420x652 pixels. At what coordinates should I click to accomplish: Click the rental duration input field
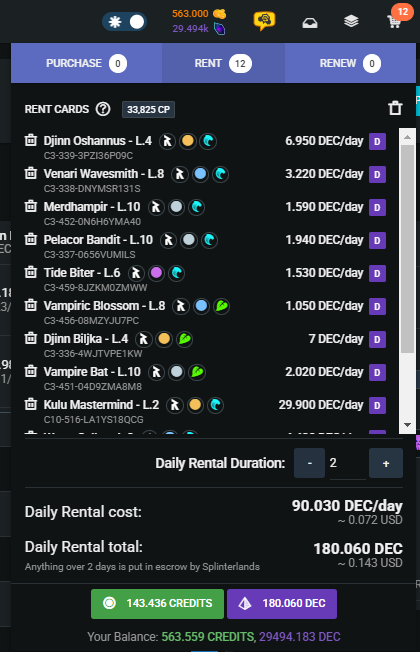348,463
